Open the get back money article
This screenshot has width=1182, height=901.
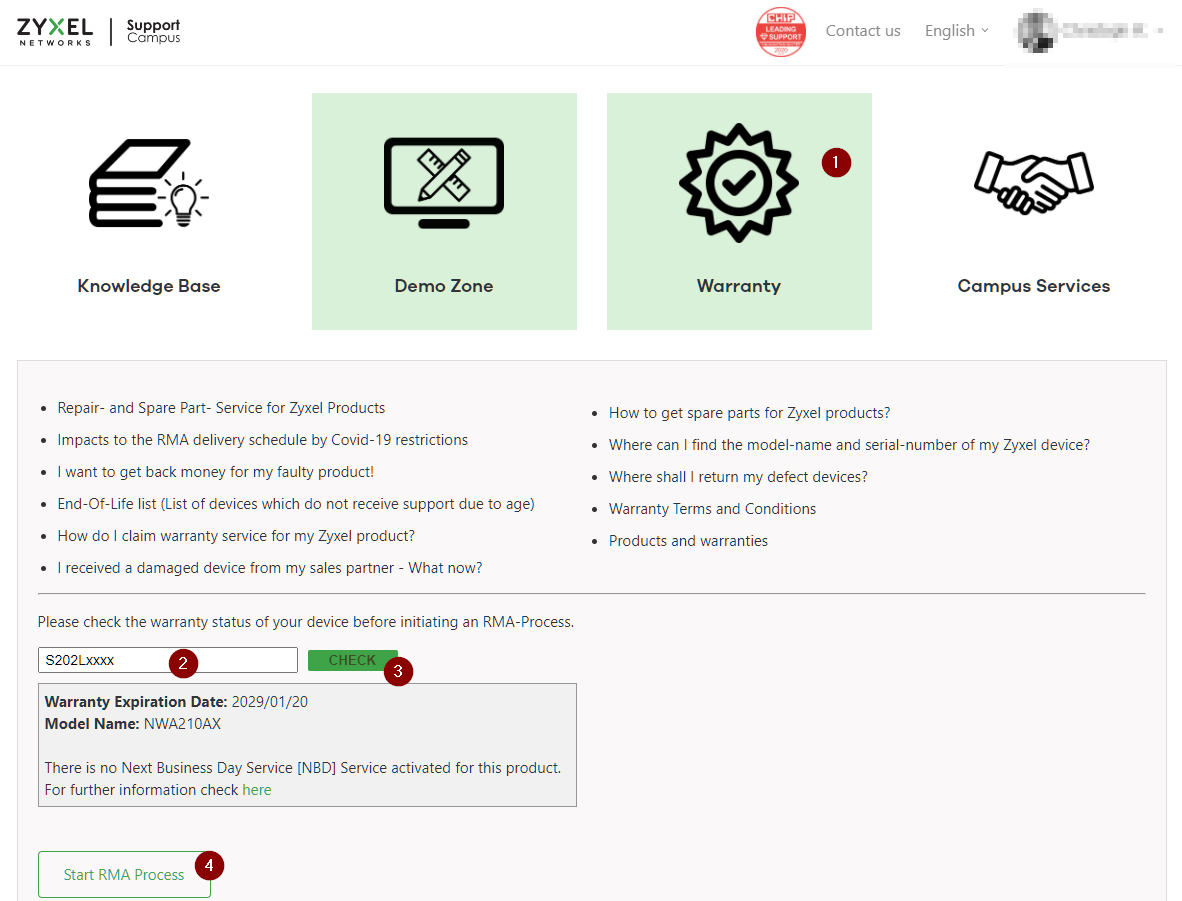click(x=216, y=472)
